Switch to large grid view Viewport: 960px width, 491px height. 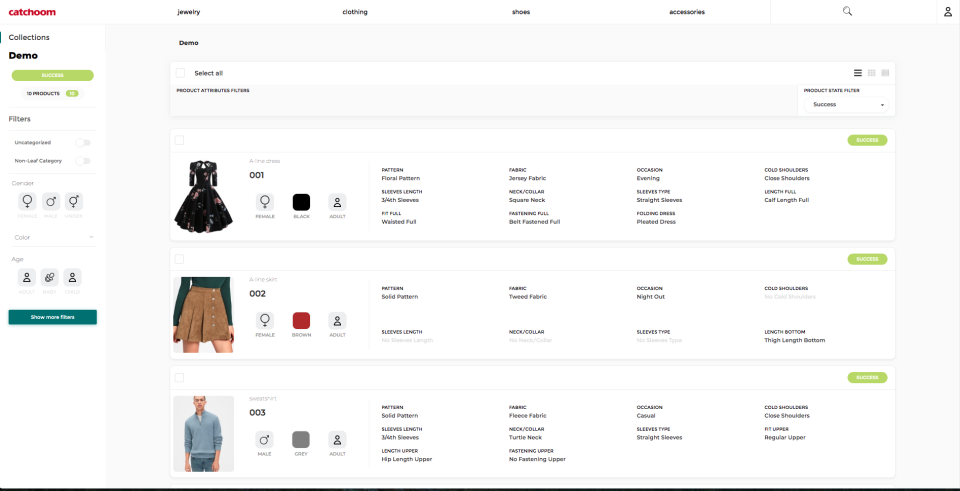[885, 73]
